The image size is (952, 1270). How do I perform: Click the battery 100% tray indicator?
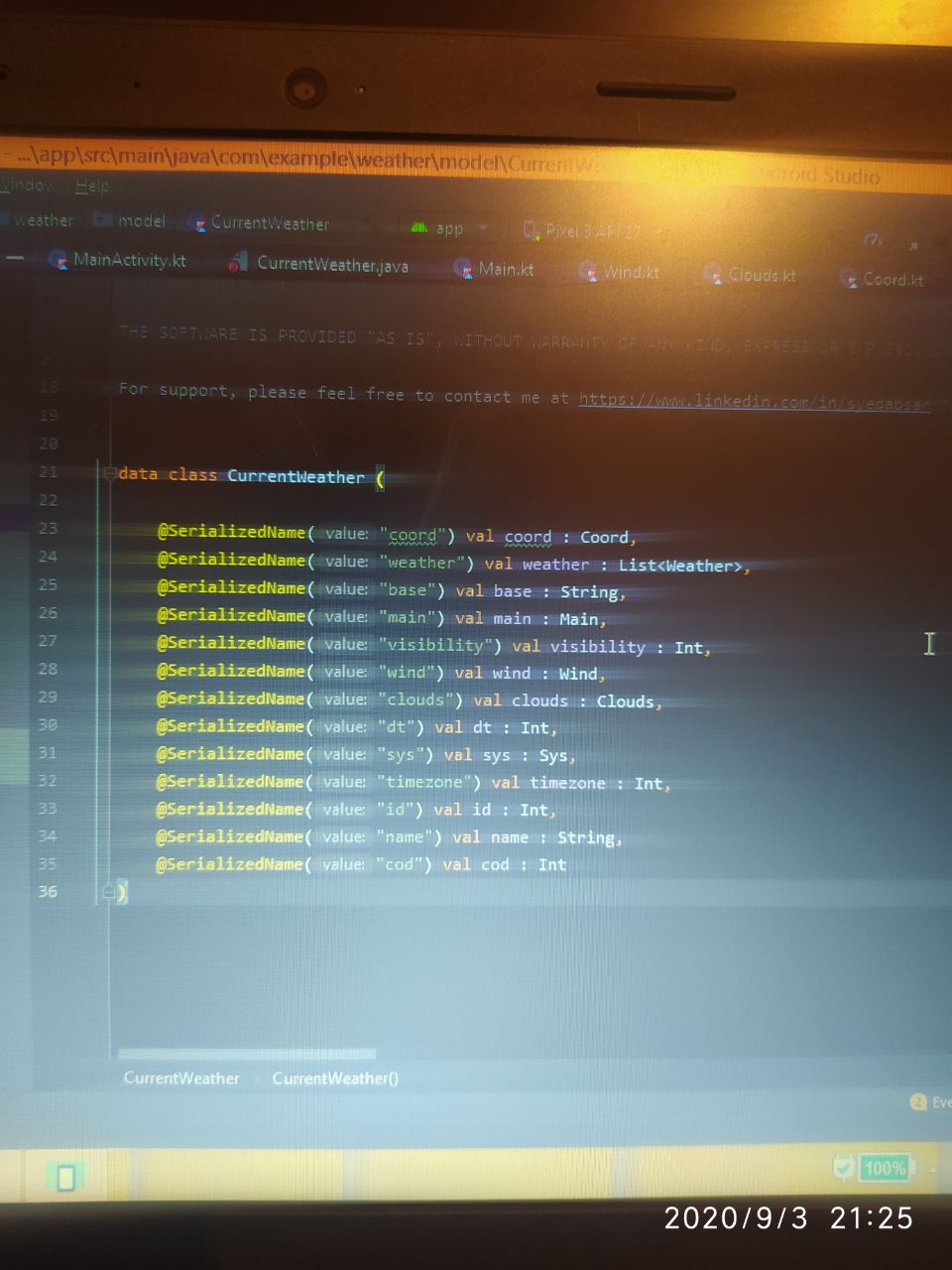click(x=885, y=1168)
